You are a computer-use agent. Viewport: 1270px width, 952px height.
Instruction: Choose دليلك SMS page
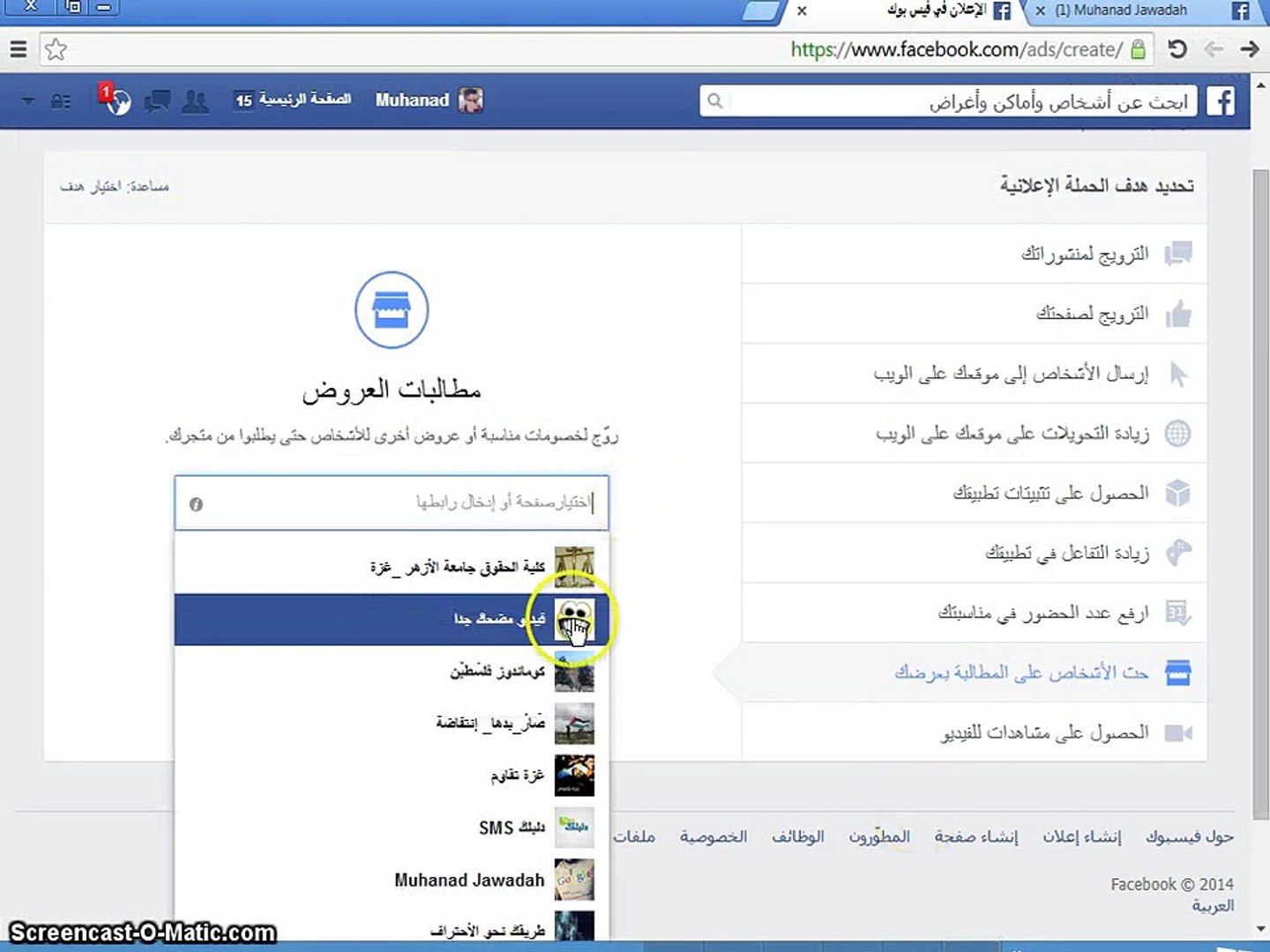tap(392, 828)
